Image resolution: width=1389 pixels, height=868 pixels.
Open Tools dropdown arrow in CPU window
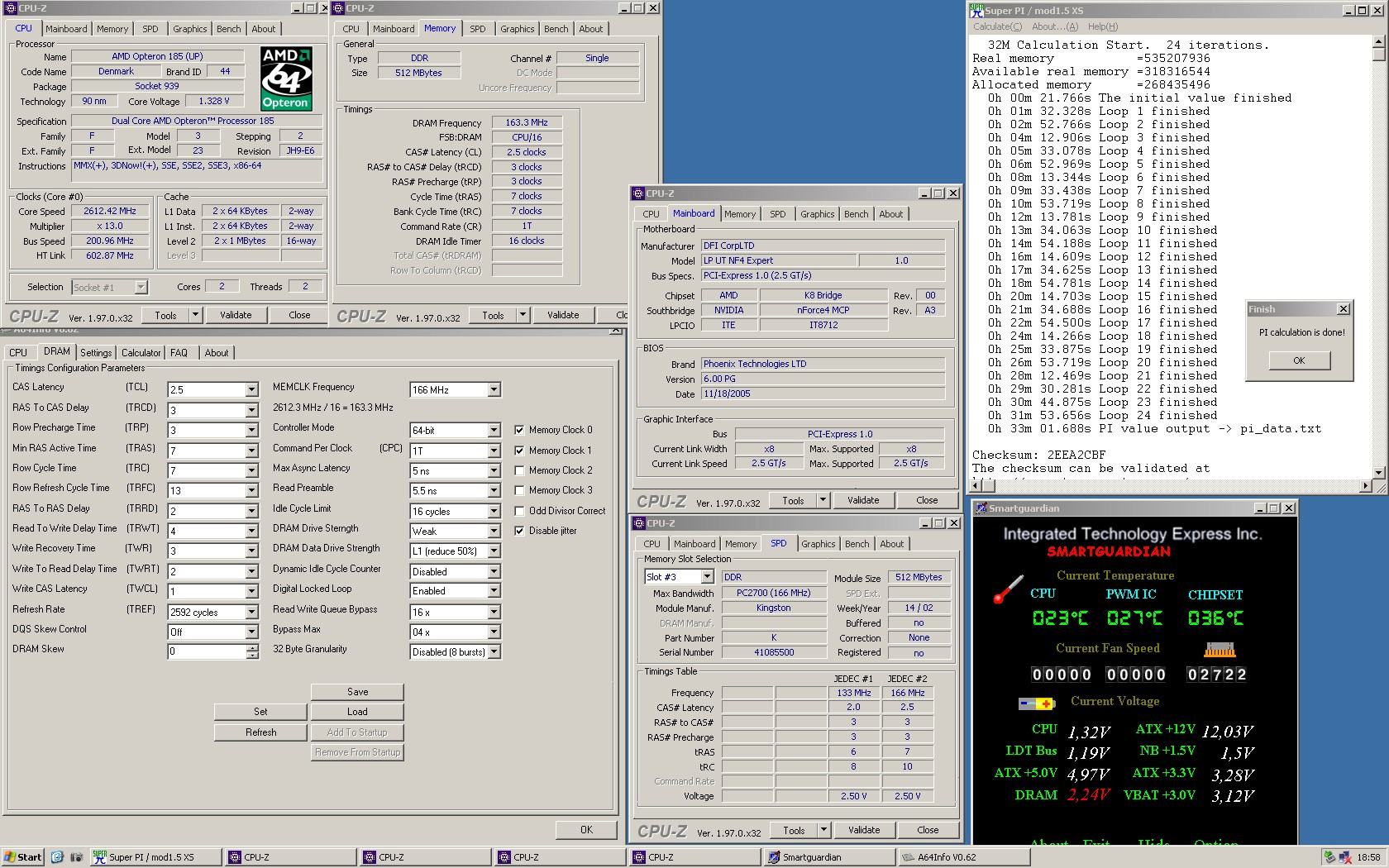(x=196, y=315)
